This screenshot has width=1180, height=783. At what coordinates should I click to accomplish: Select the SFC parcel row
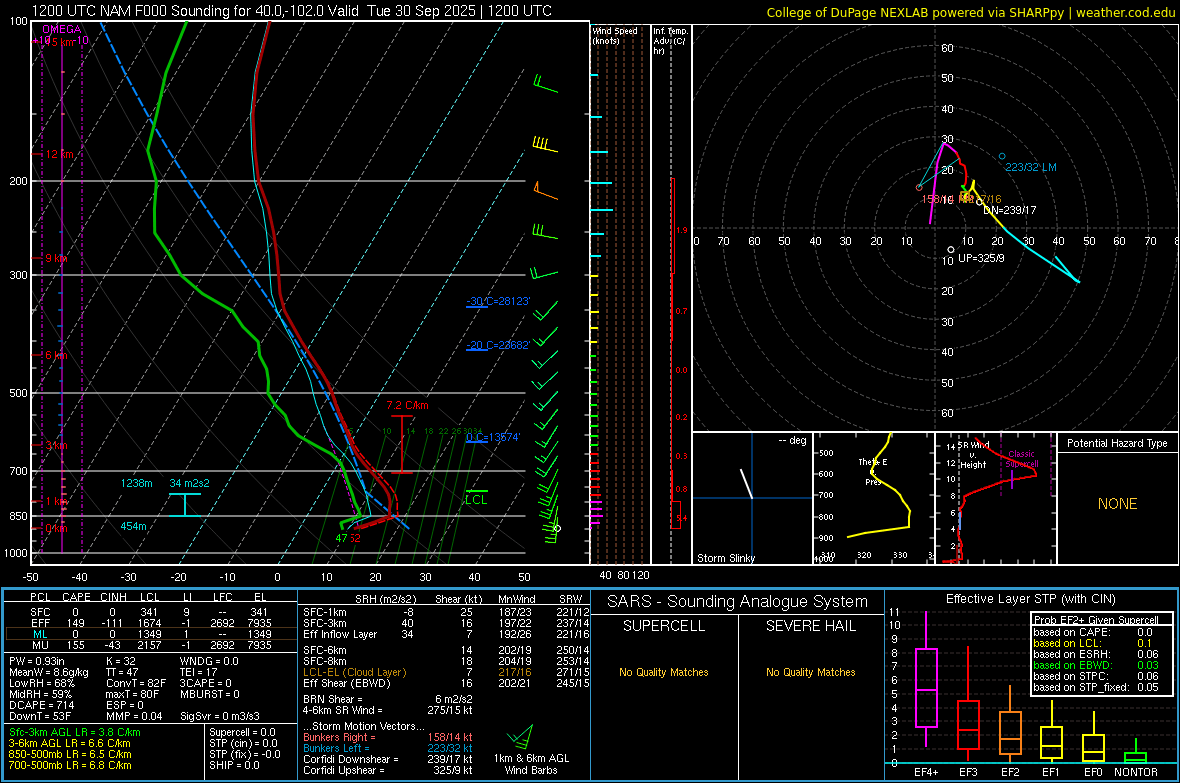coord(151,612)
